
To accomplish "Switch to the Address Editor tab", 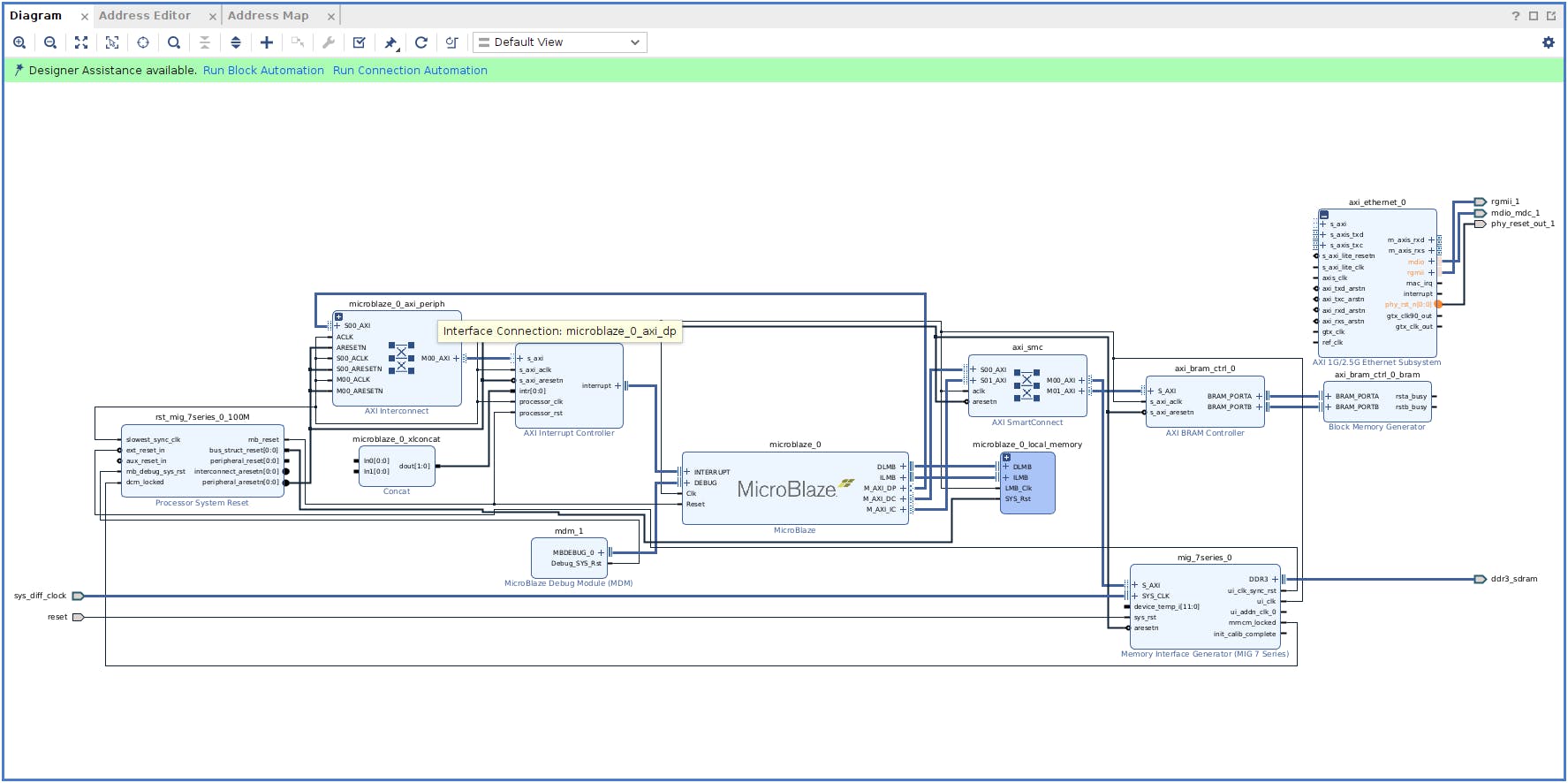I will [x=145, y=16].
